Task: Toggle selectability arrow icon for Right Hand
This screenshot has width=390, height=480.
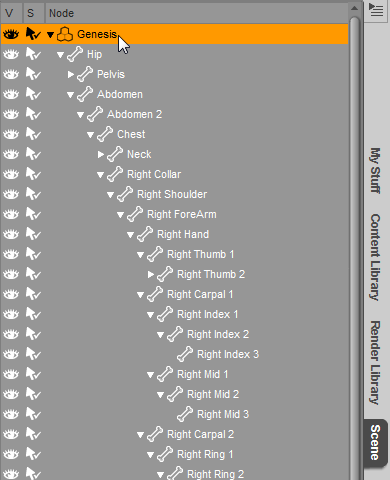Action: click(x=33, y=234)
